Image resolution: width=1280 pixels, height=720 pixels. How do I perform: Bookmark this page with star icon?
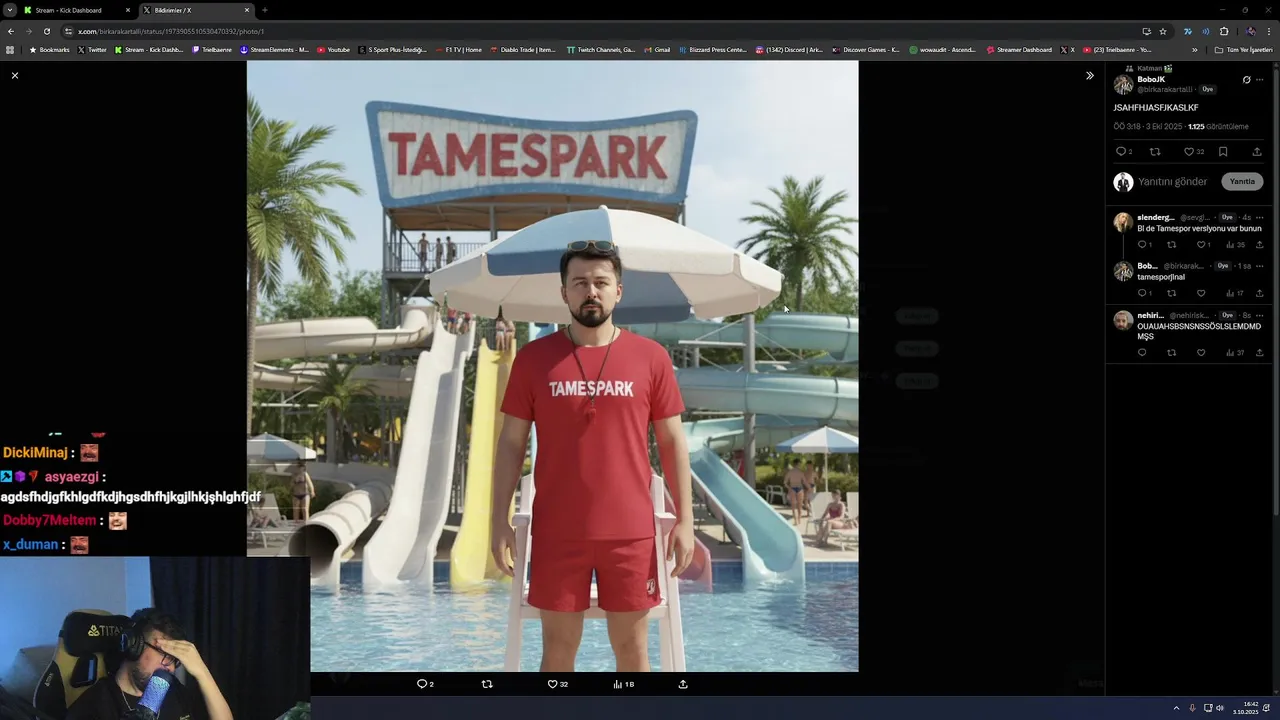point(1163,31)
